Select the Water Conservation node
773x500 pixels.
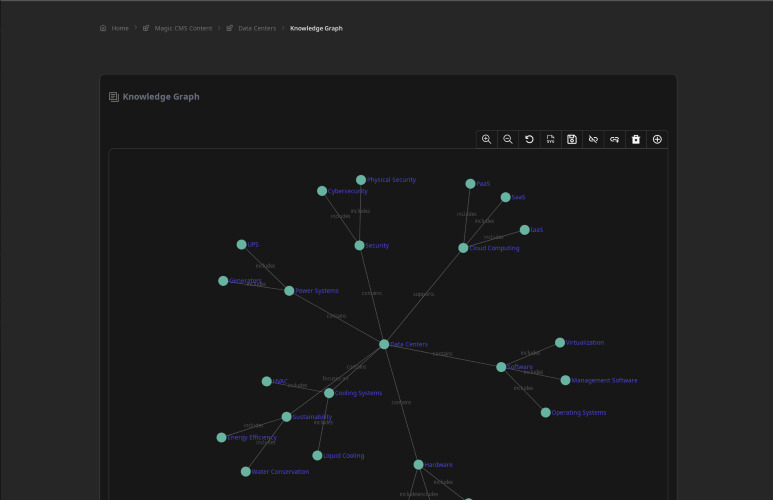[x=246, y=472]
